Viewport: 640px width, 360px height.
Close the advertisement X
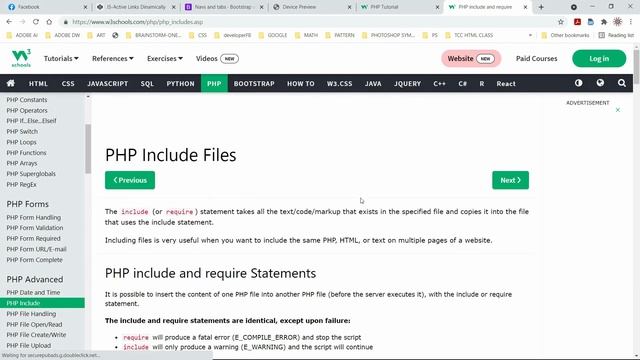618,110
